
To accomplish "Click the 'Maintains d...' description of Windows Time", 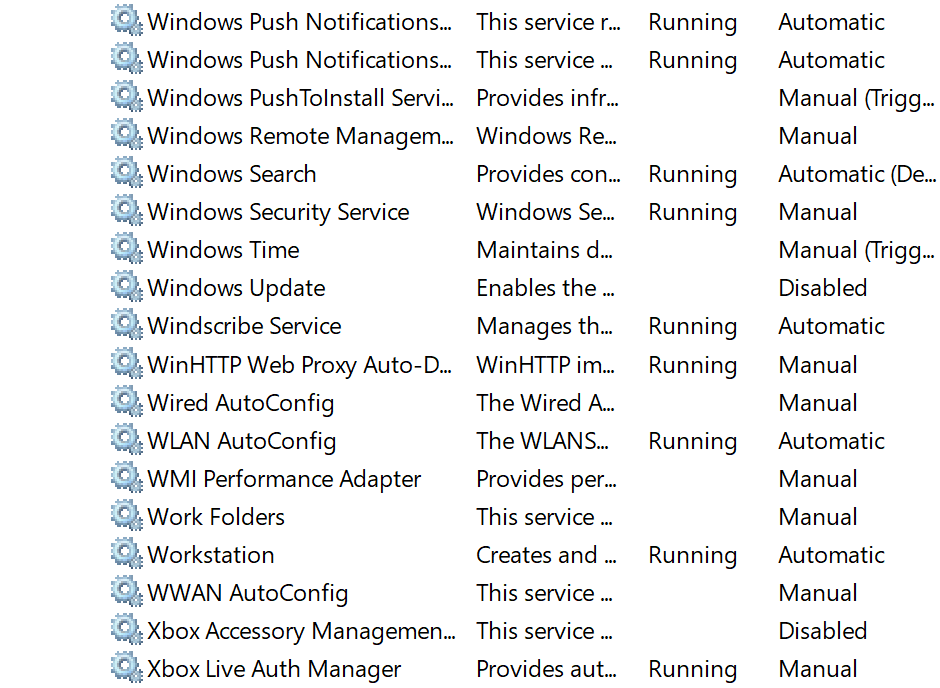I will [x=544, y=250].
